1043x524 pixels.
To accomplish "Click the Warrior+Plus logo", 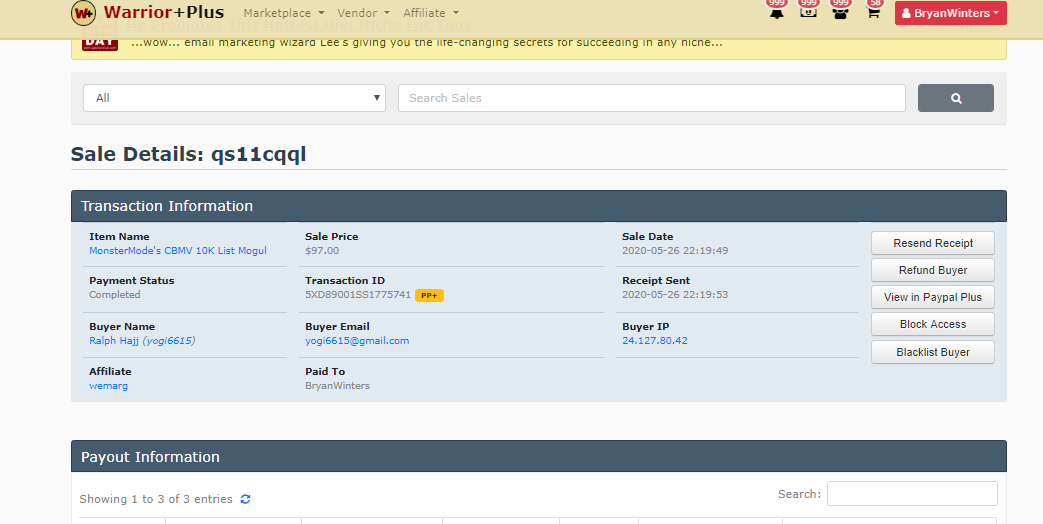I will click(x=148, y=13).
